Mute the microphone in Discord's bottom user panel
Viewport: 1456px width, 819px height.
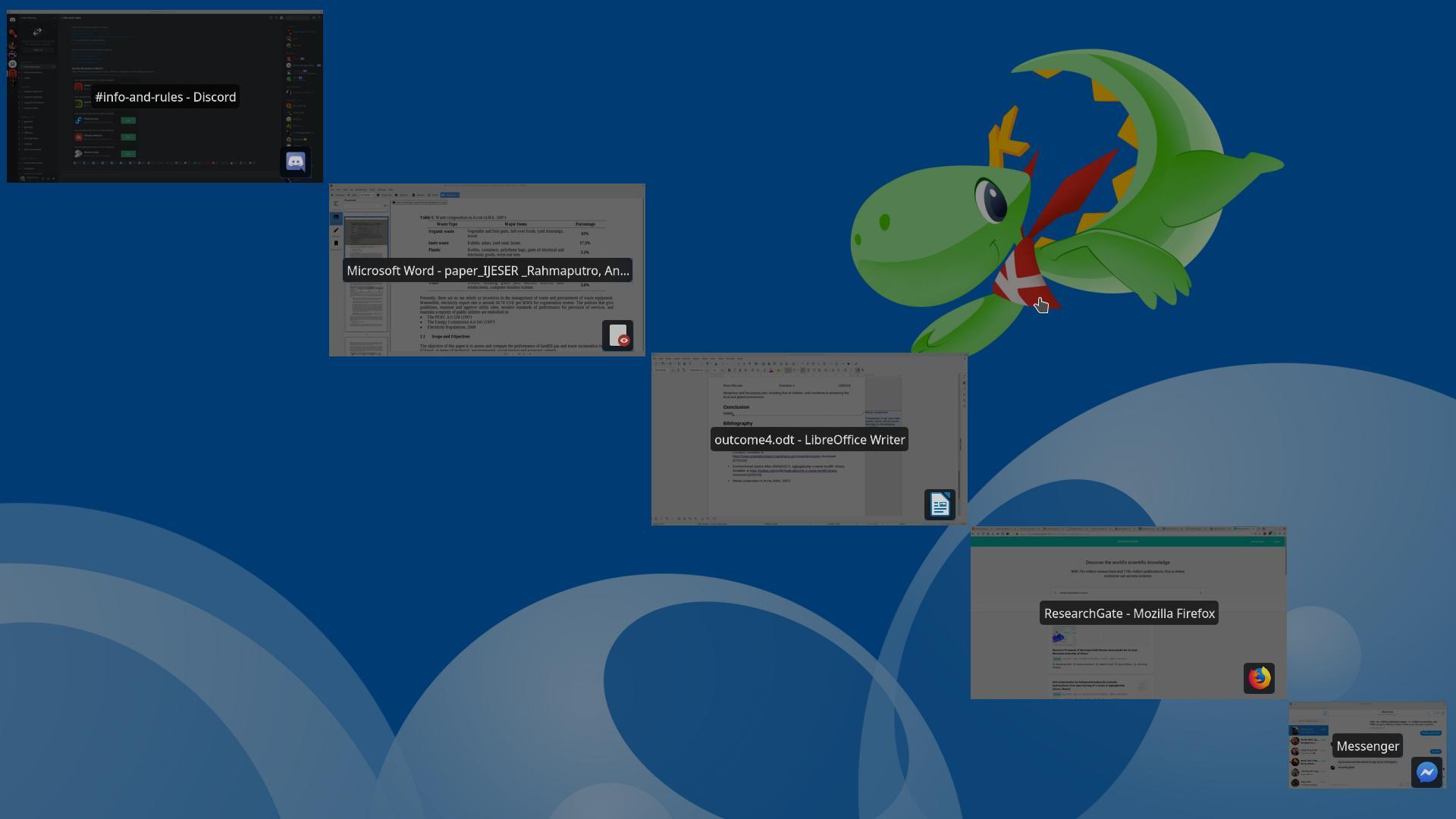click(43, 177)
